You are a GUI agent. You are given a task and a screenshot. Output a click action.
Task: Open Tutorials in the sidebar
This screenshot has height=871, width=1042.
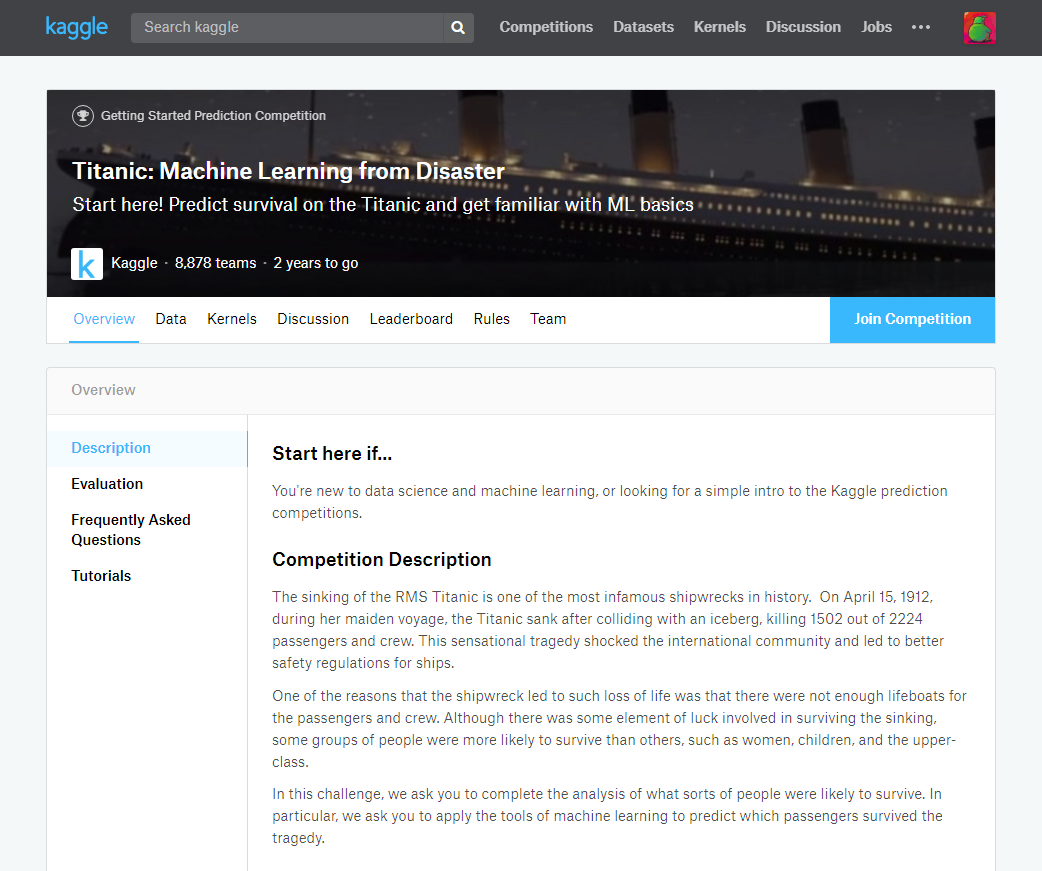(101, 576)
